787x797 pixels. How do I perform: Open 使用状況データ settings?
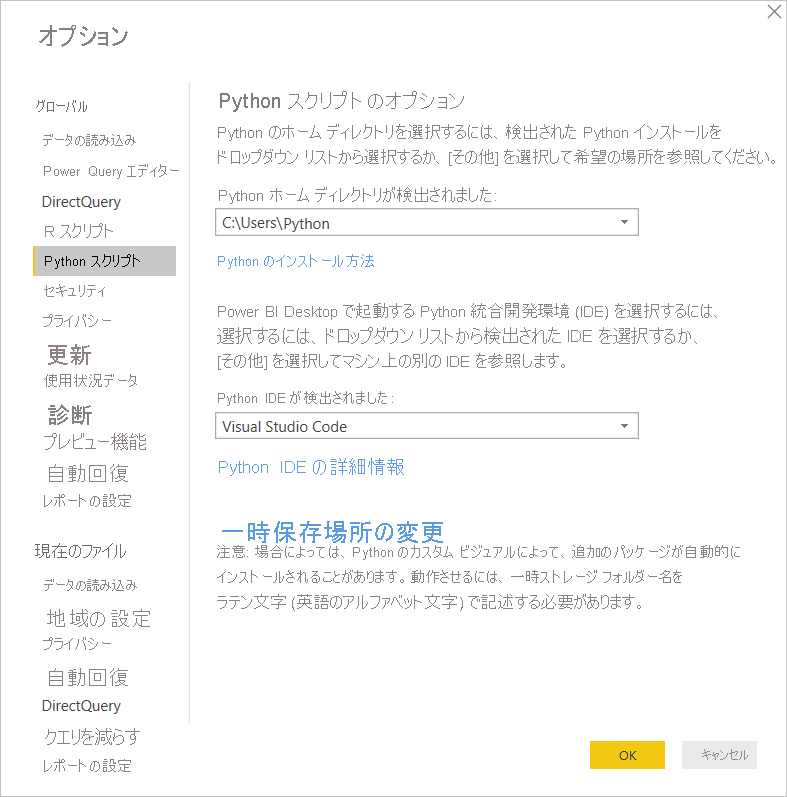90,380
